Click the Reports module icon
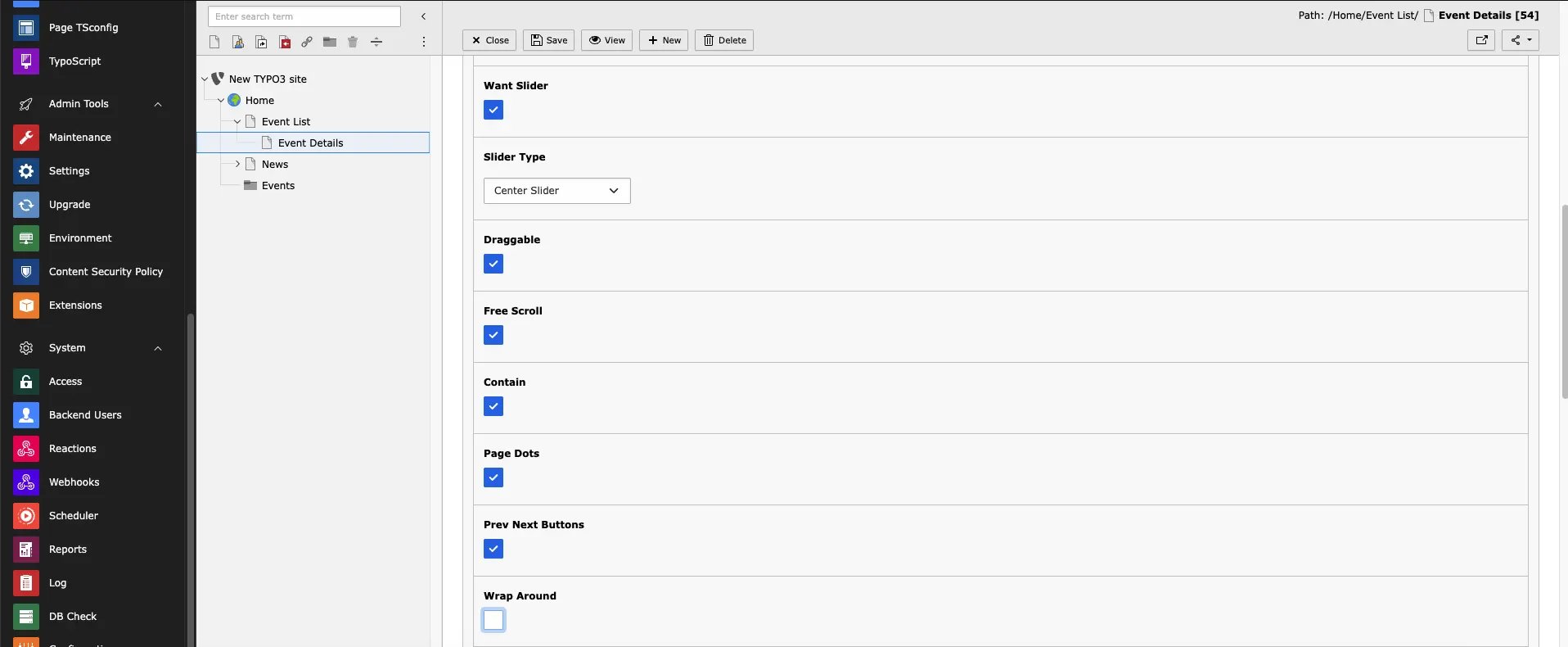Viewport: 1568px width, 647px height. (x=26, y=550)
